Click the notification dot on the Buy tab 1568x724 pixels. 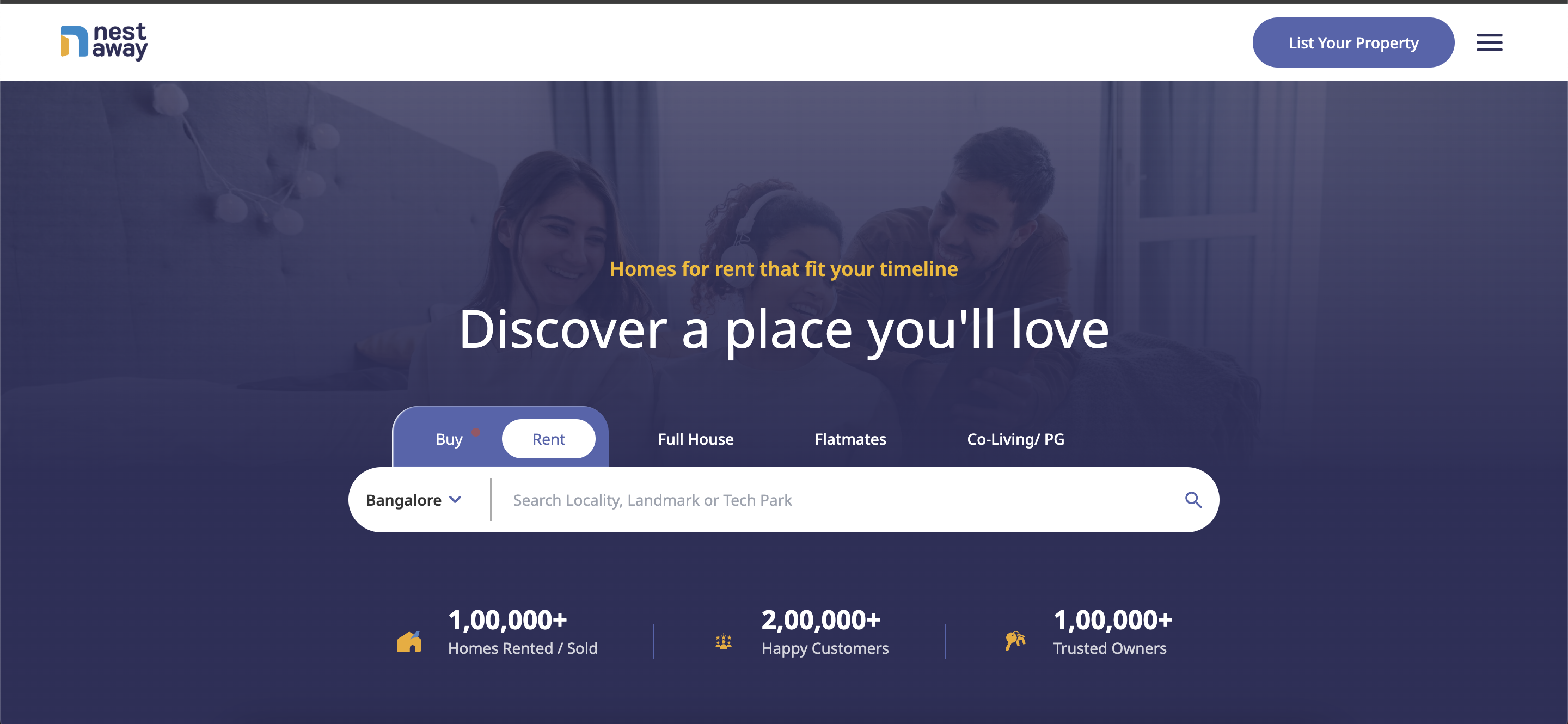click(476, 432)
